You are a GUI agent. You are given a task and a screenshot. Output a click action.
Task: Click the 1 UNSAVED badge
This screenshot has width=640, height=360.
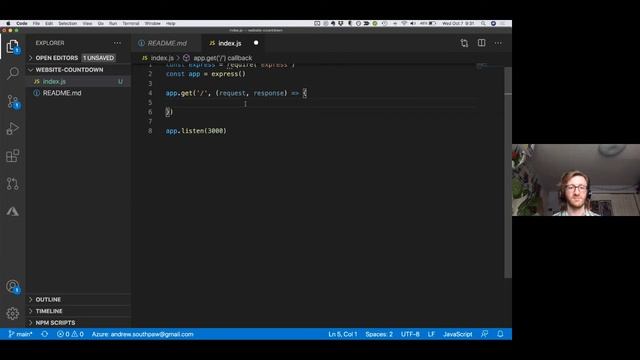(99, 58)
